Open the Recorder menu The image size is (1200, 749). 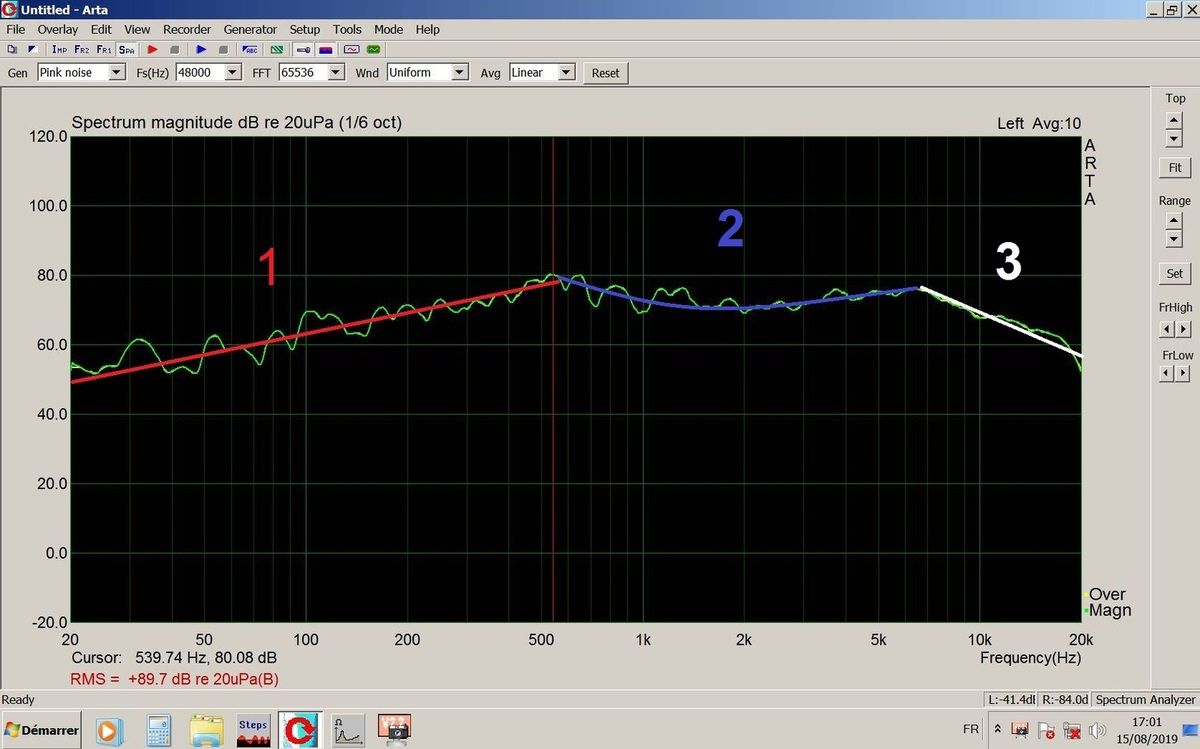pos(187,30)
